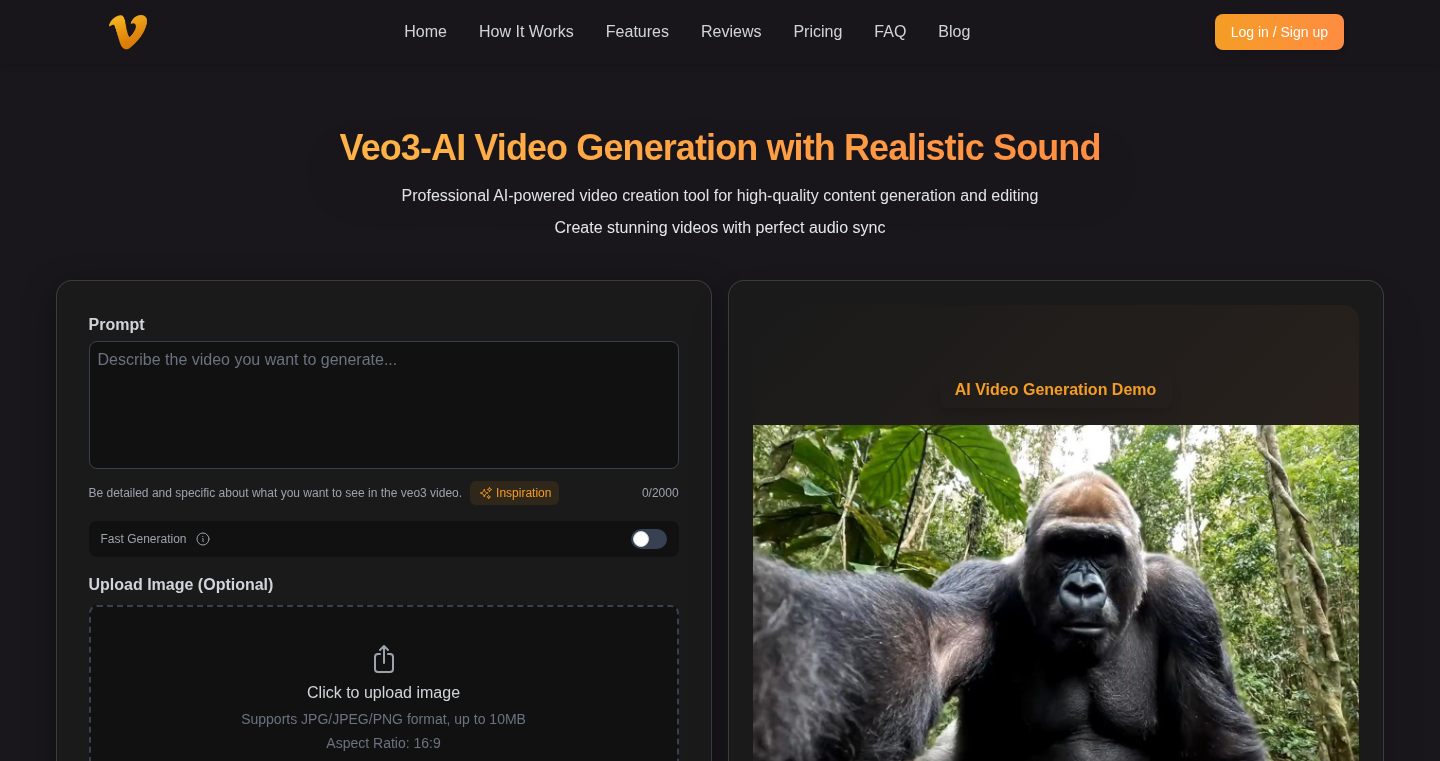Click the Upload Image (Optional) label
The image size is (1440, 761).
click(x=181, y=584)
